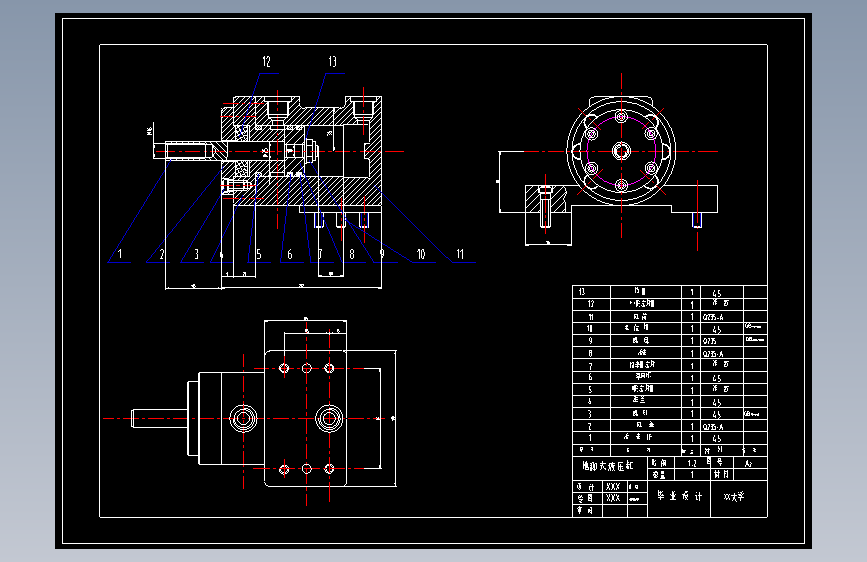867x562 pixels.
Task: Click the first XXX name in title block
Action: coord(613,487)
